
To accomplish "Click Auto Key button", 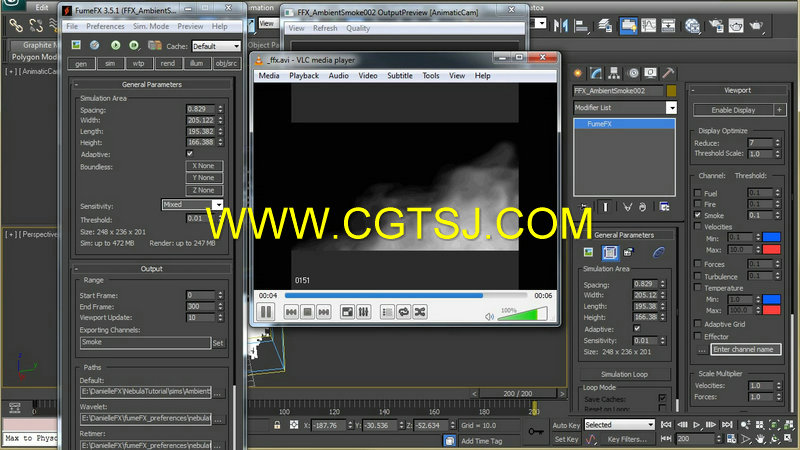I will tap(566, 425).
